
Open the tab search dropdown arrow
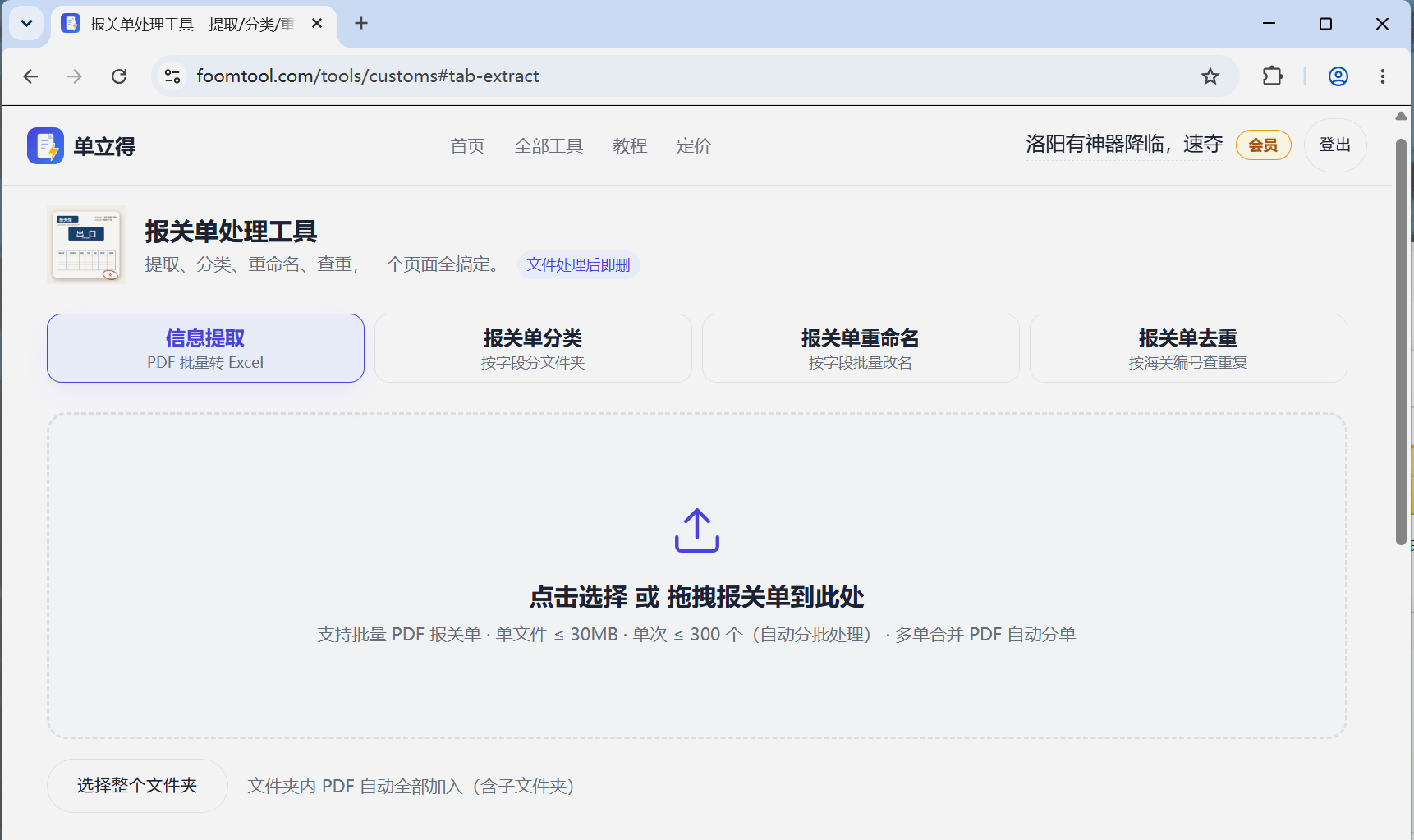[x=26, y=23]
